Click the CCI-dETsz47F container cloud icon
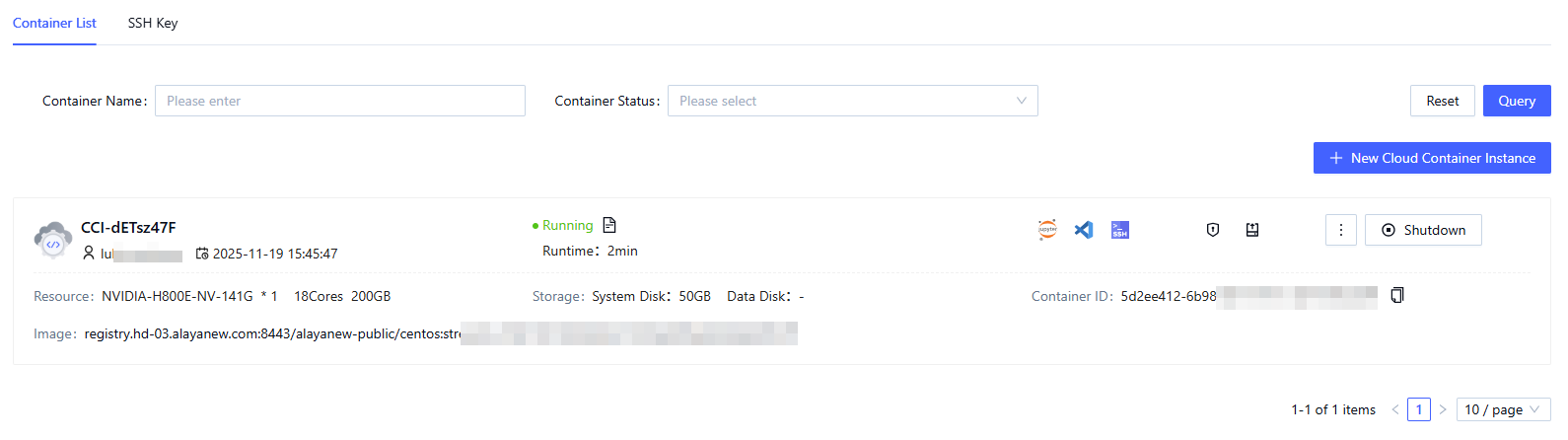This screenshot has height=440, width=1568. tap(52, 240)
